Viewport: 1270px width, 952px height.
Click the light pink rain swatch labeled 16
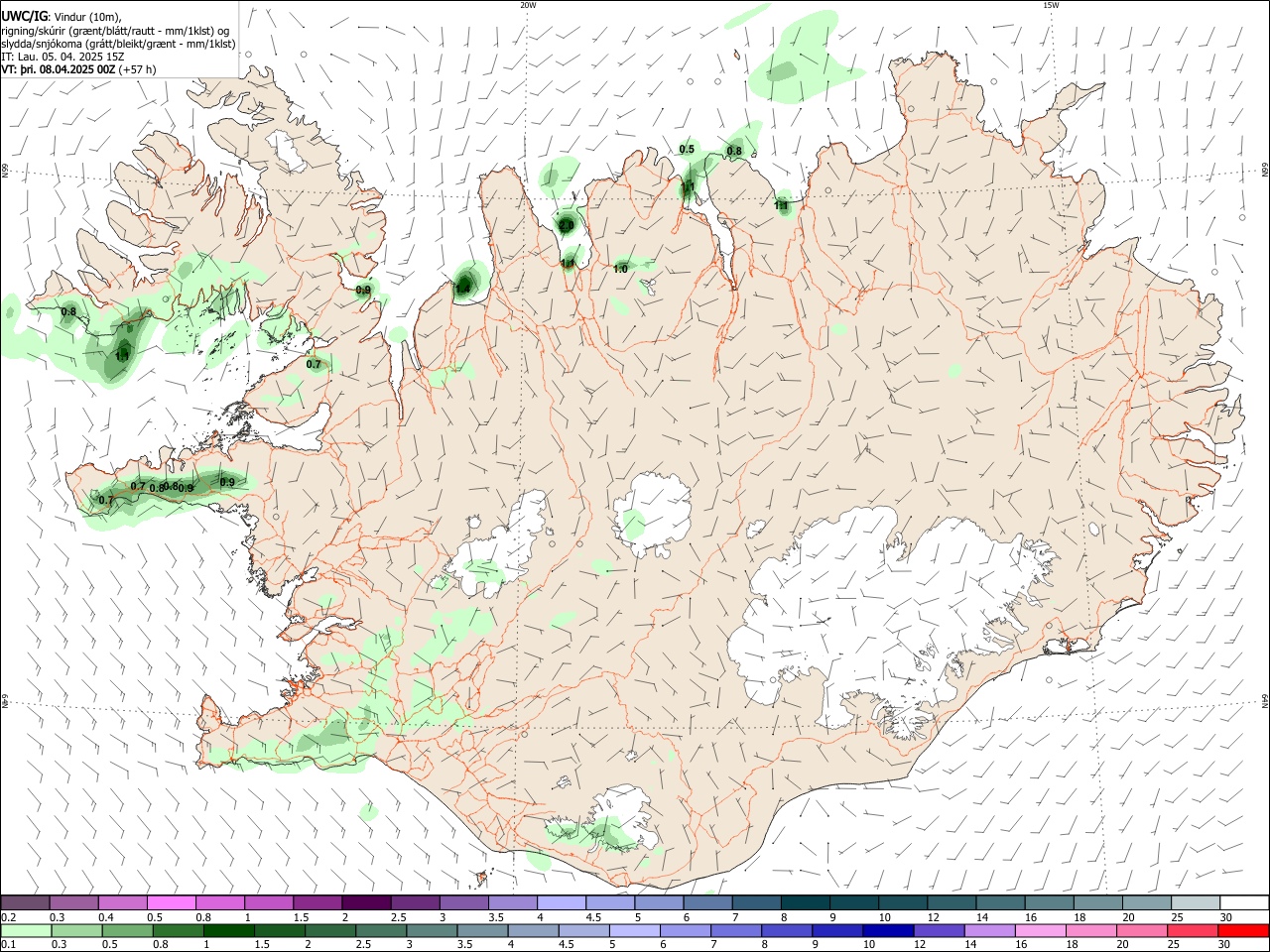1041,931
